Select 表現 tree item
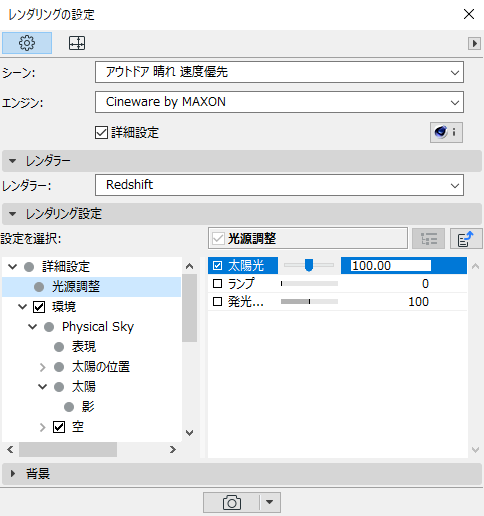Screen dimensions: 484x516 [84, 347]
